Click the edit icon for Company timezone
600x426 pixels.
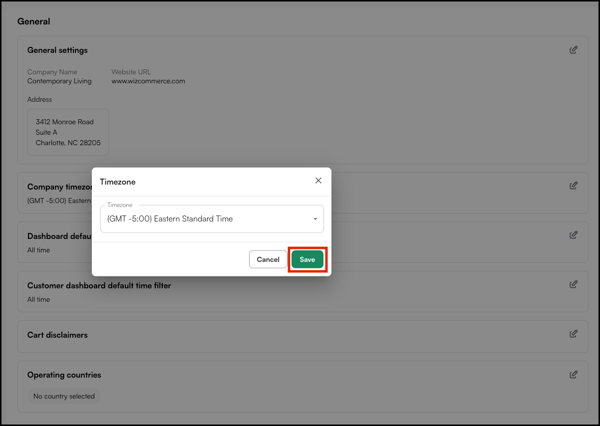coord(573,185)
